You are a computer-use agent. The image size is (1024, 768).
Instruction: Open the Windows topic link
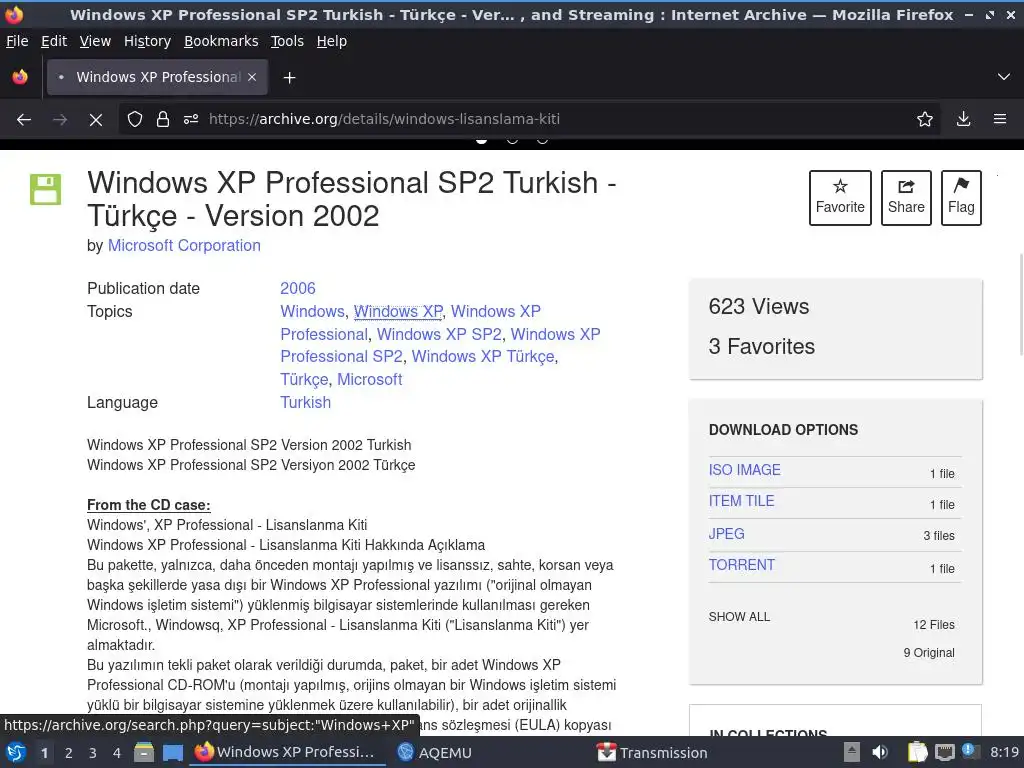click(x=312, y=312)
